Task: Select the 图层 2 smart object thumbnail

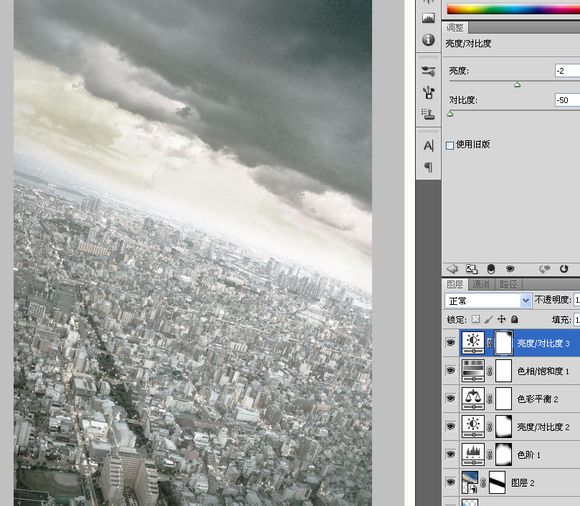Action: pos(470,482)
